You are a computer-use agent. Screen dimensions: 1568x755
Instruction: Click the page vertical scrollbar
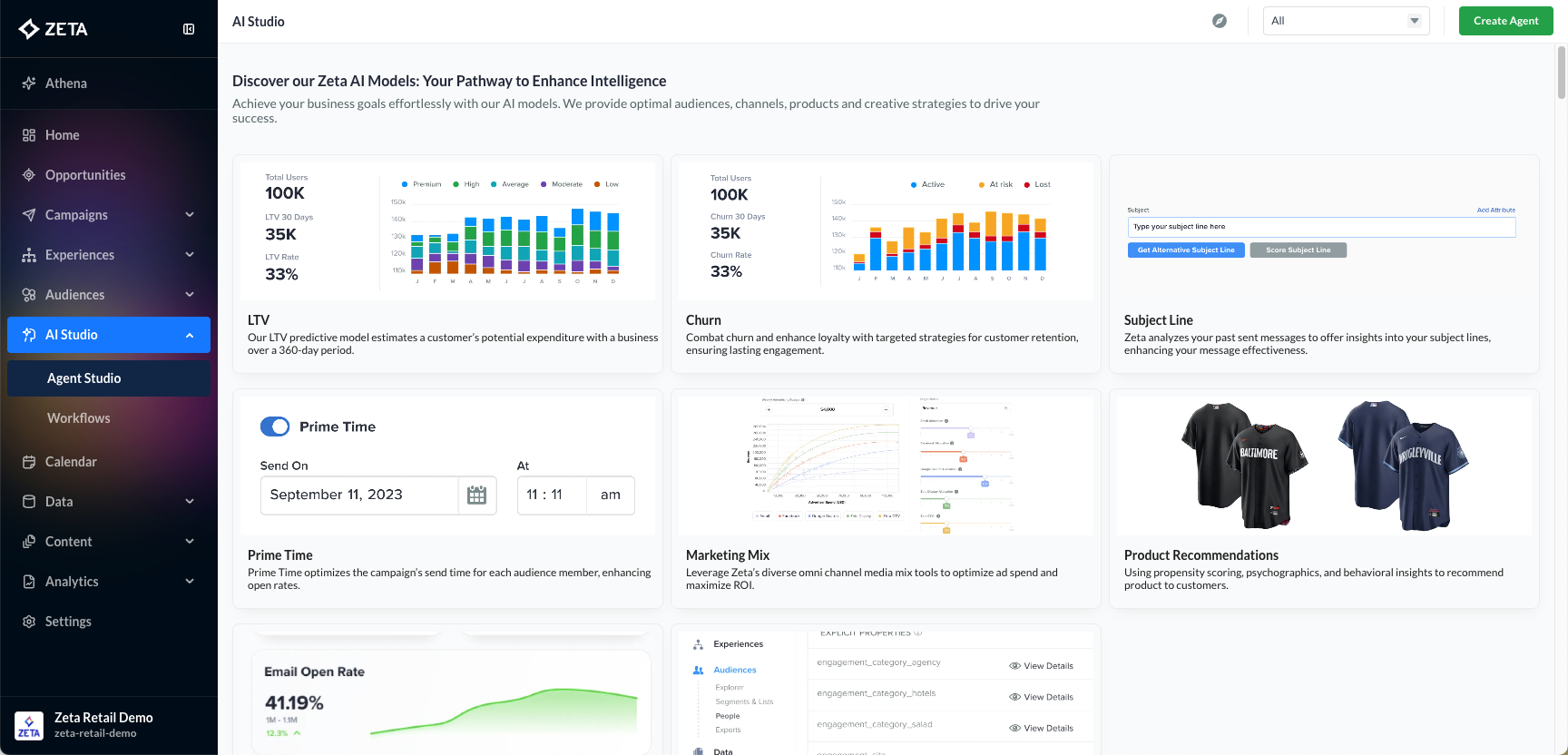coord(1561,73)
